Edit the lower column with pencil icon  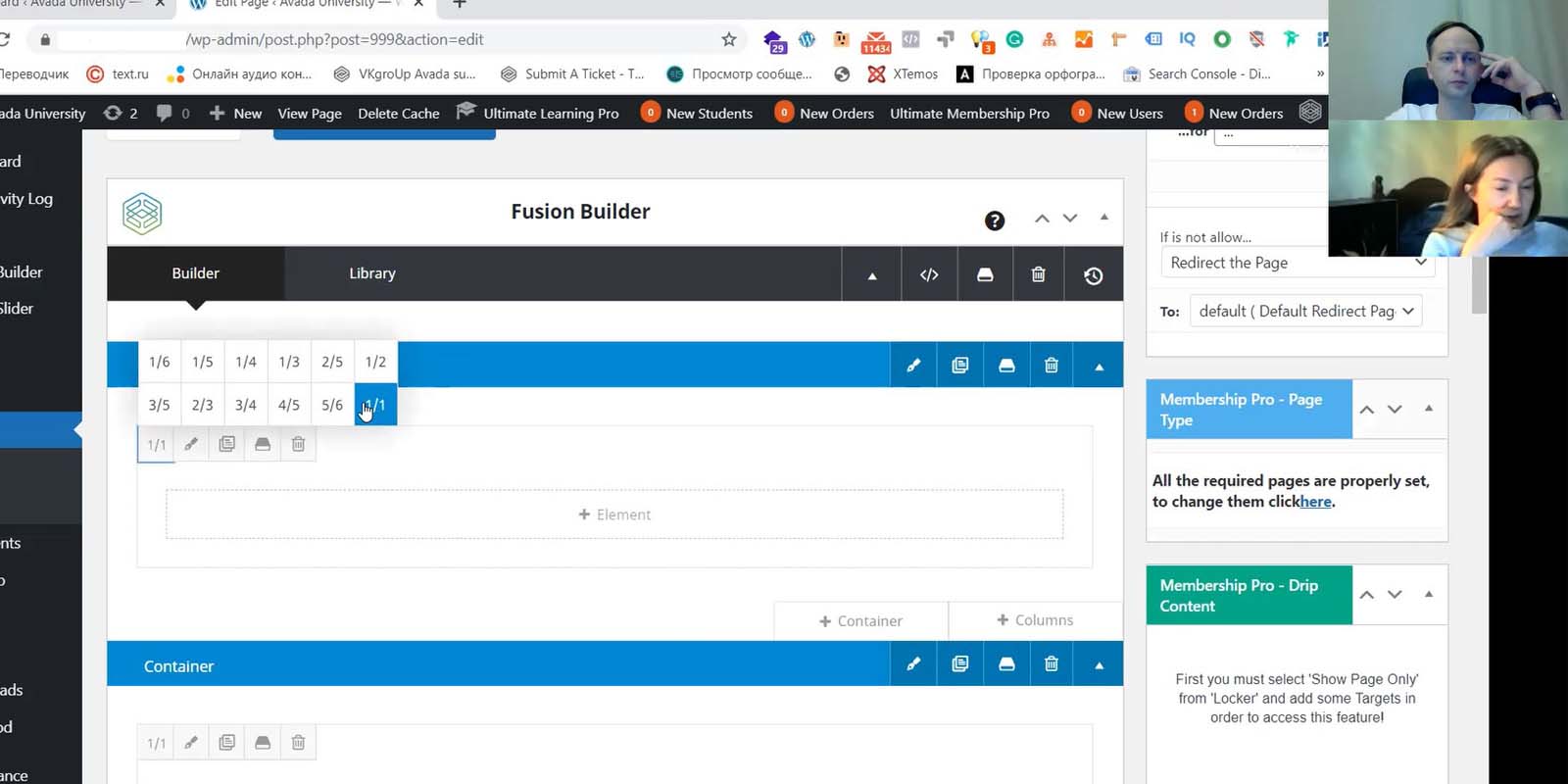[191, 743]
